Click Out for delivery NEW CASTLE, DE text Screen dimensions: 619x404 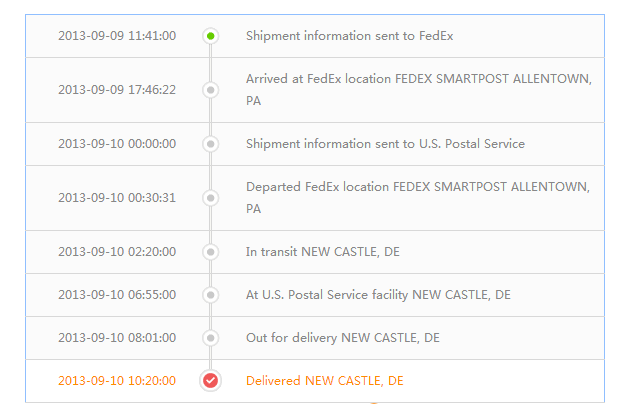click(x=343, y=338)
